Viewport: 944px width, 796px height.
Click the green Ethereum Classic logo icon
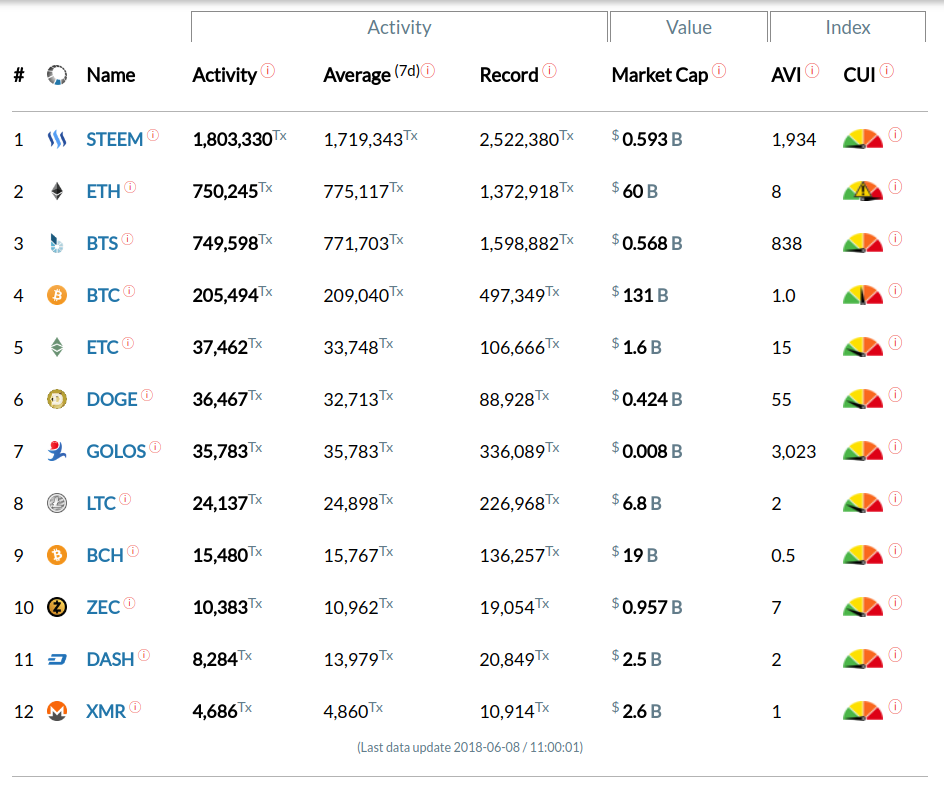pos(57,347)
